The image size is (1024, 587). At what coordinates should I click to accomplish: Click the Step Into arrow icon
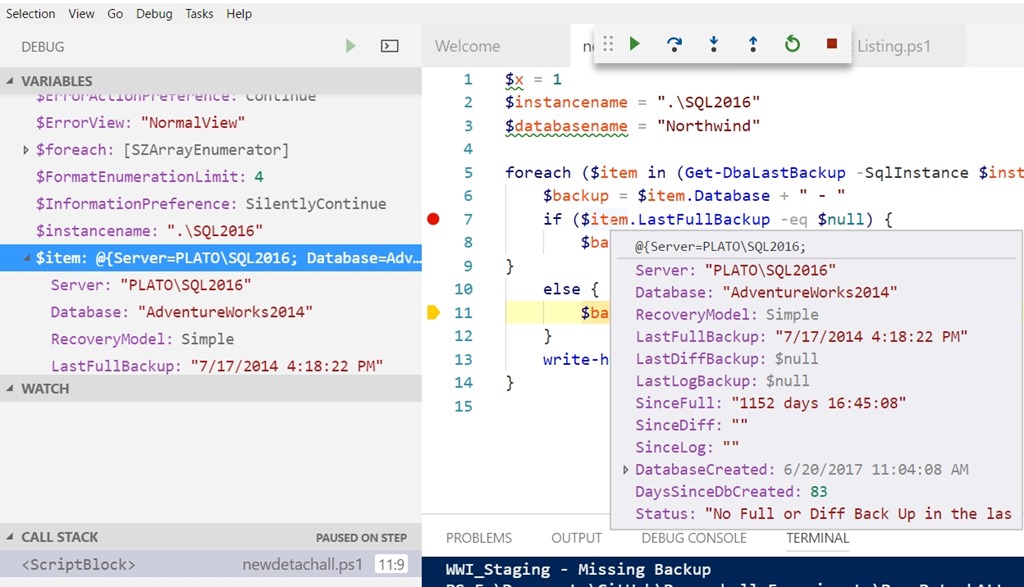(714, 44)
